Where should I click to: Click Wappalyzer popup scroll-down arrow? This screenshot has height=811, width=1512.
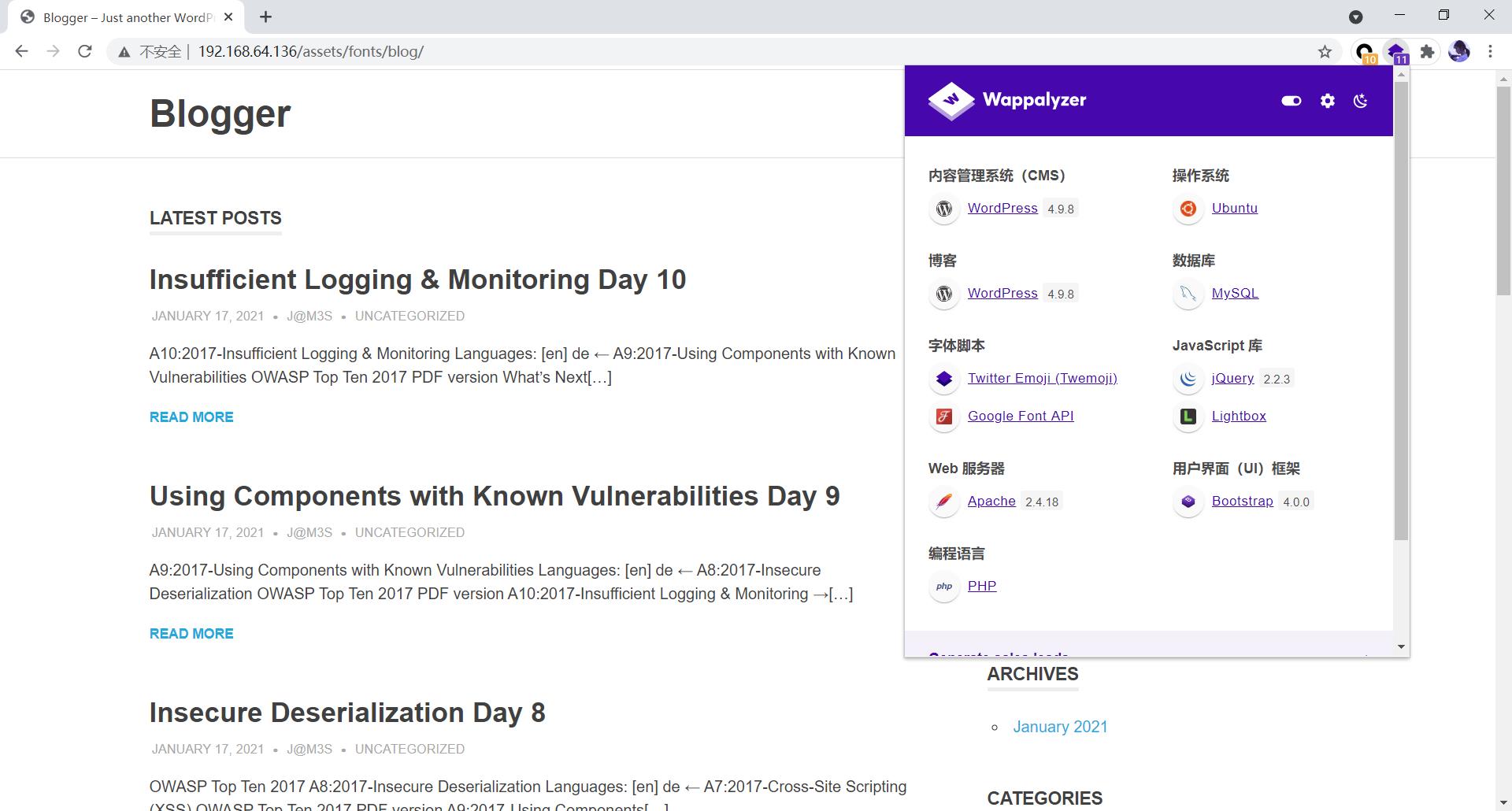(1401, 647)
